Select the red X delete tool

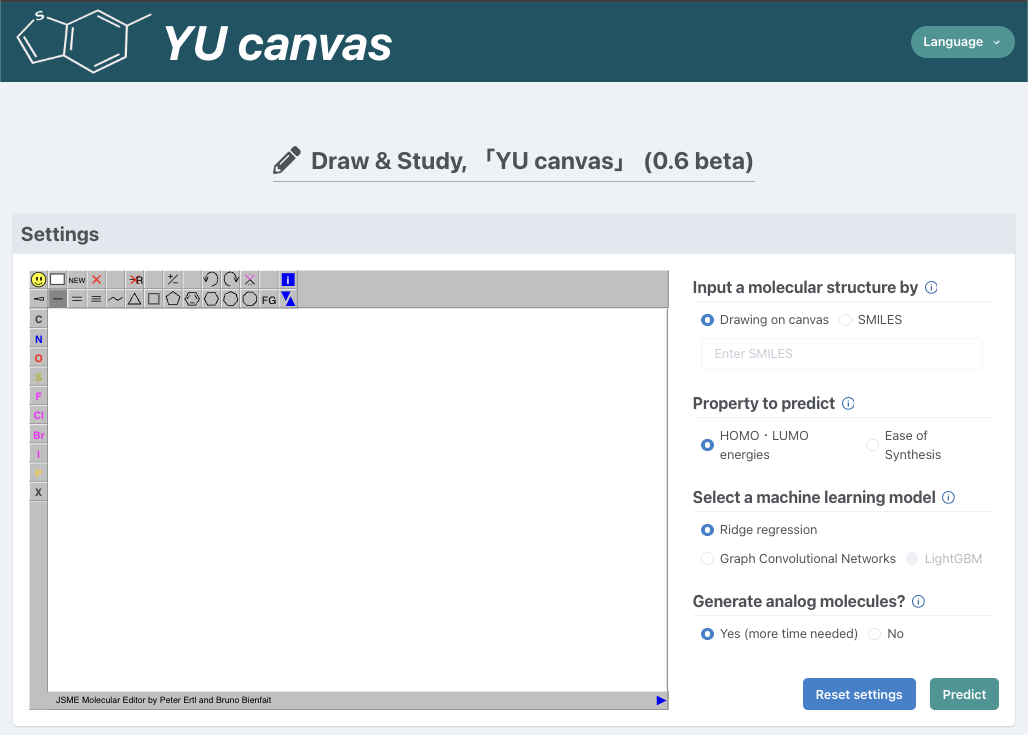point(97,280)
